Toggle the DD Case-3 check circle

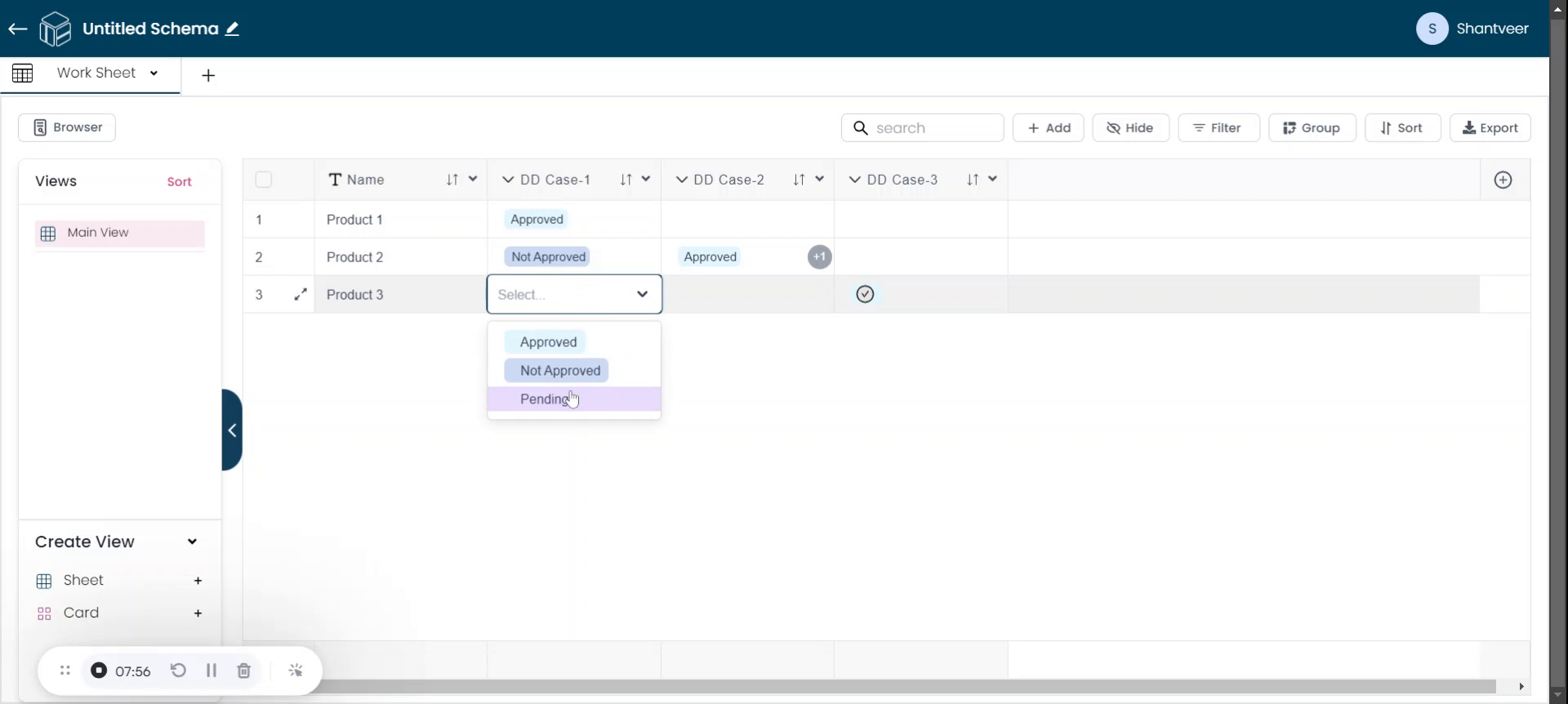[865, 295]
